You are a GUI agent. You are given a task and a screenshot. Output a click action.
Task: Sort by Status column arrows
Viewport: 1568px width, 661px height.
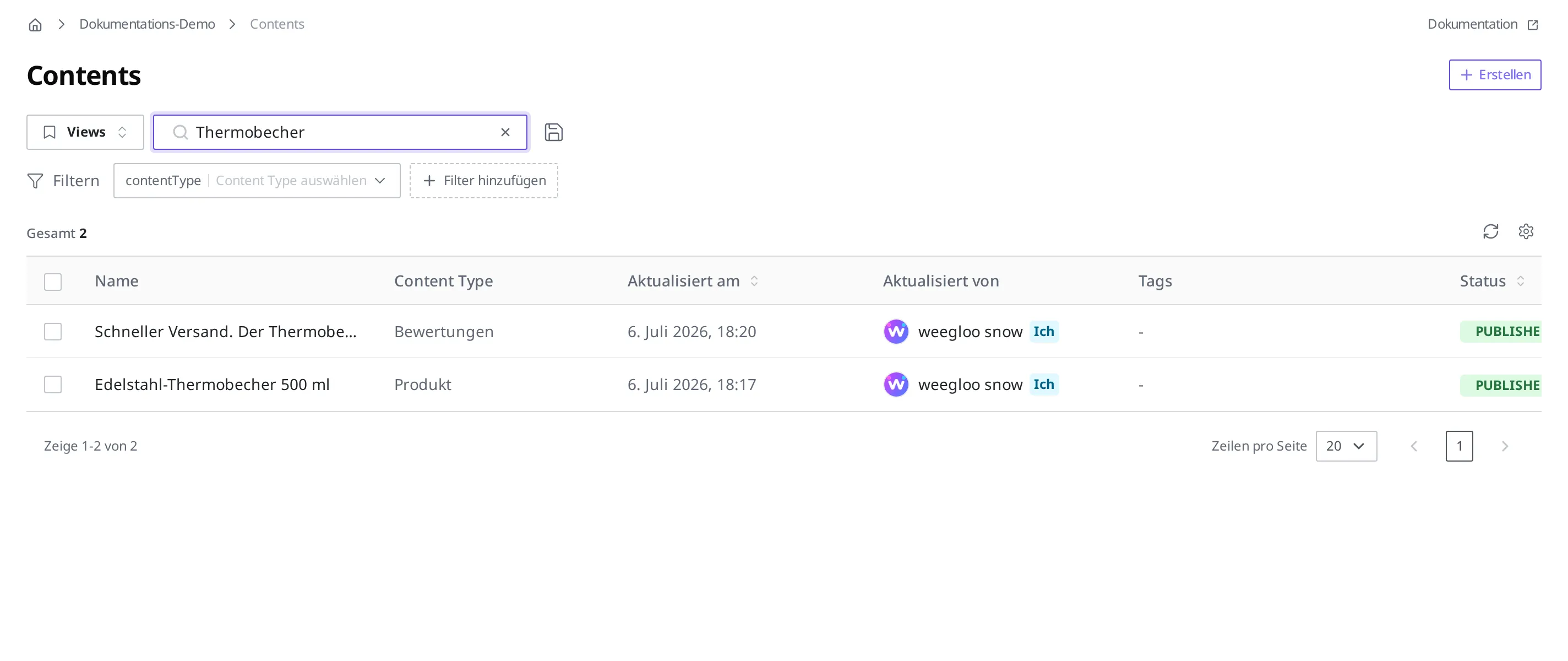[1520, 281]
